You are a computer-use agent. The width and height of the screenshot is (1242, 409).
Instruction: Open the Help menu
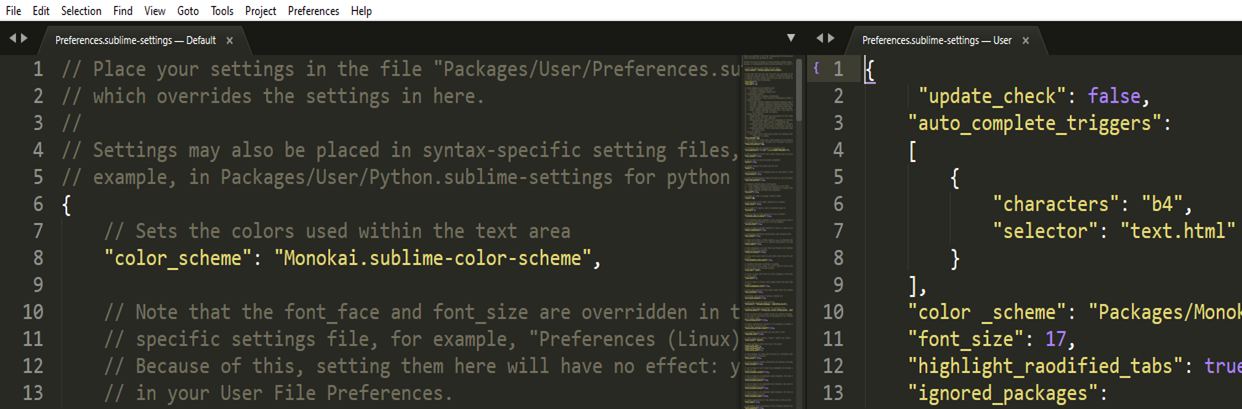[x=362, y=11]
